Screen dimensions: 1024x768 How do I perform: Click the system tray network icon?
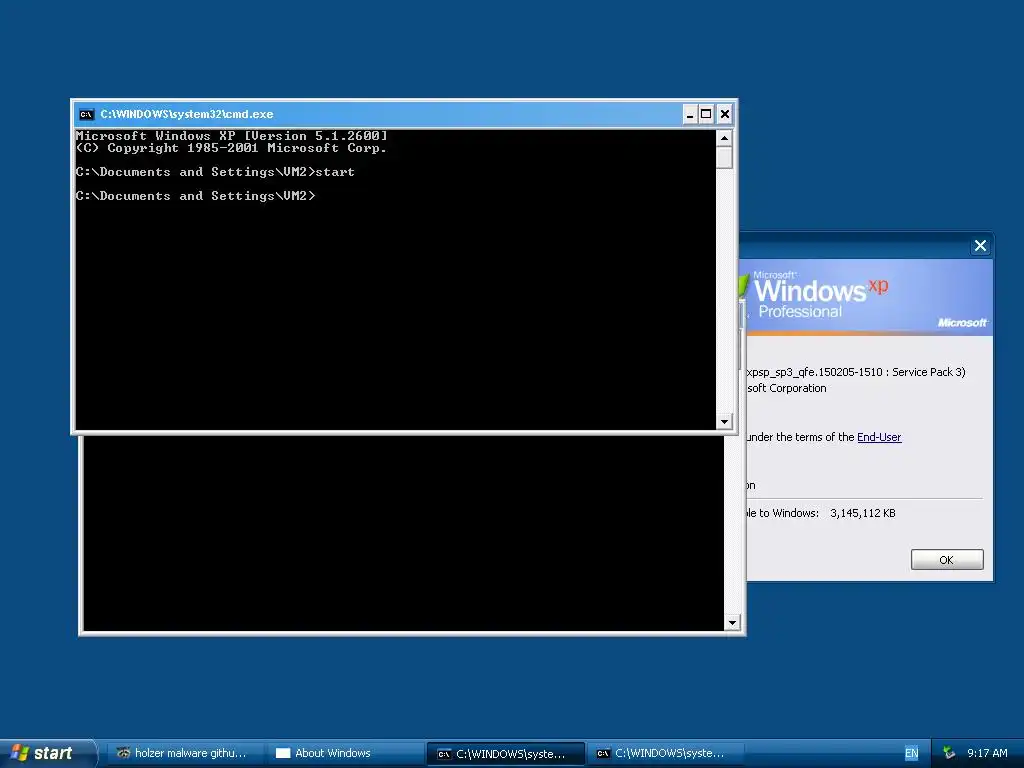click(949, 753)
